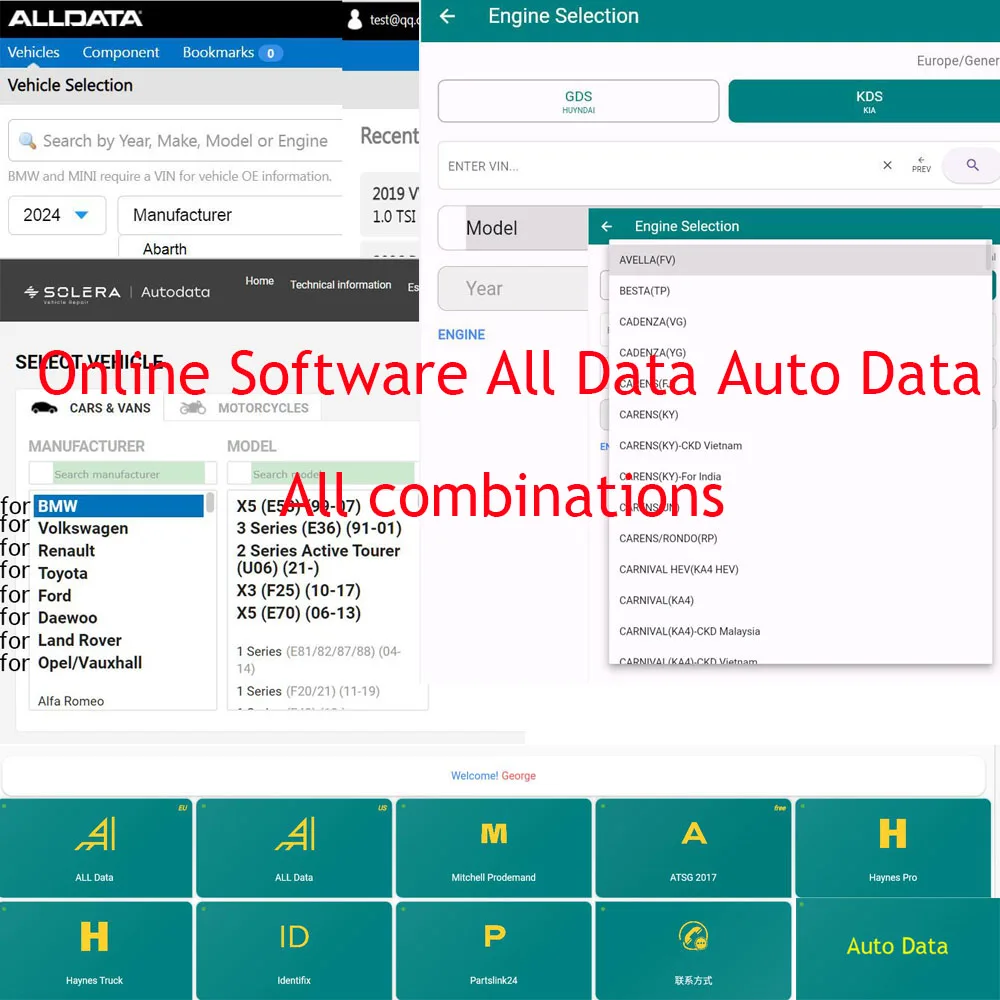Clear the VIN field with X icon
This screenshot has height=1000, width=1000.
887,165
